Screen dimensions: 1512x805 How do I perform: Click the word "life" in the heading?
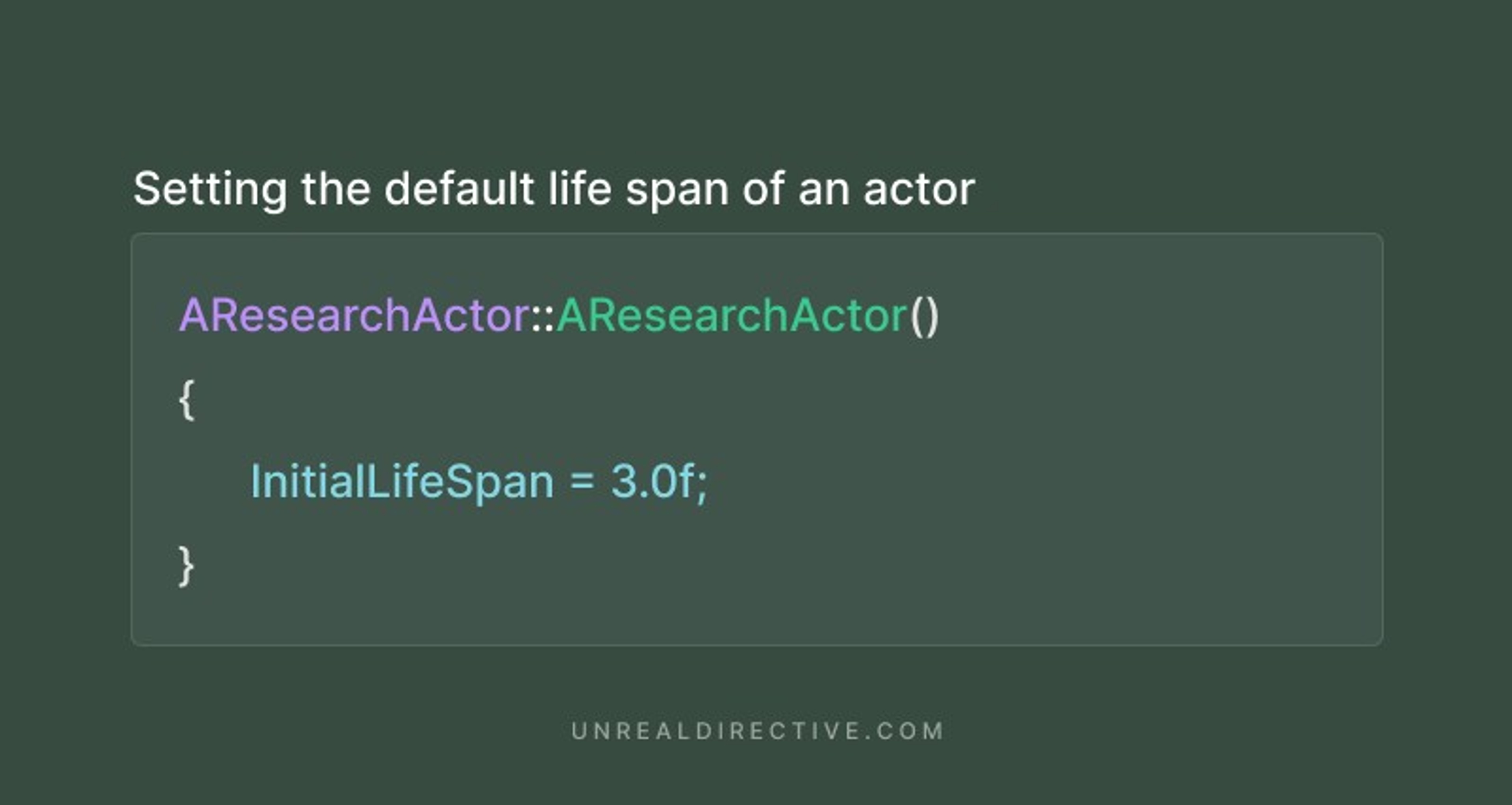580,189
